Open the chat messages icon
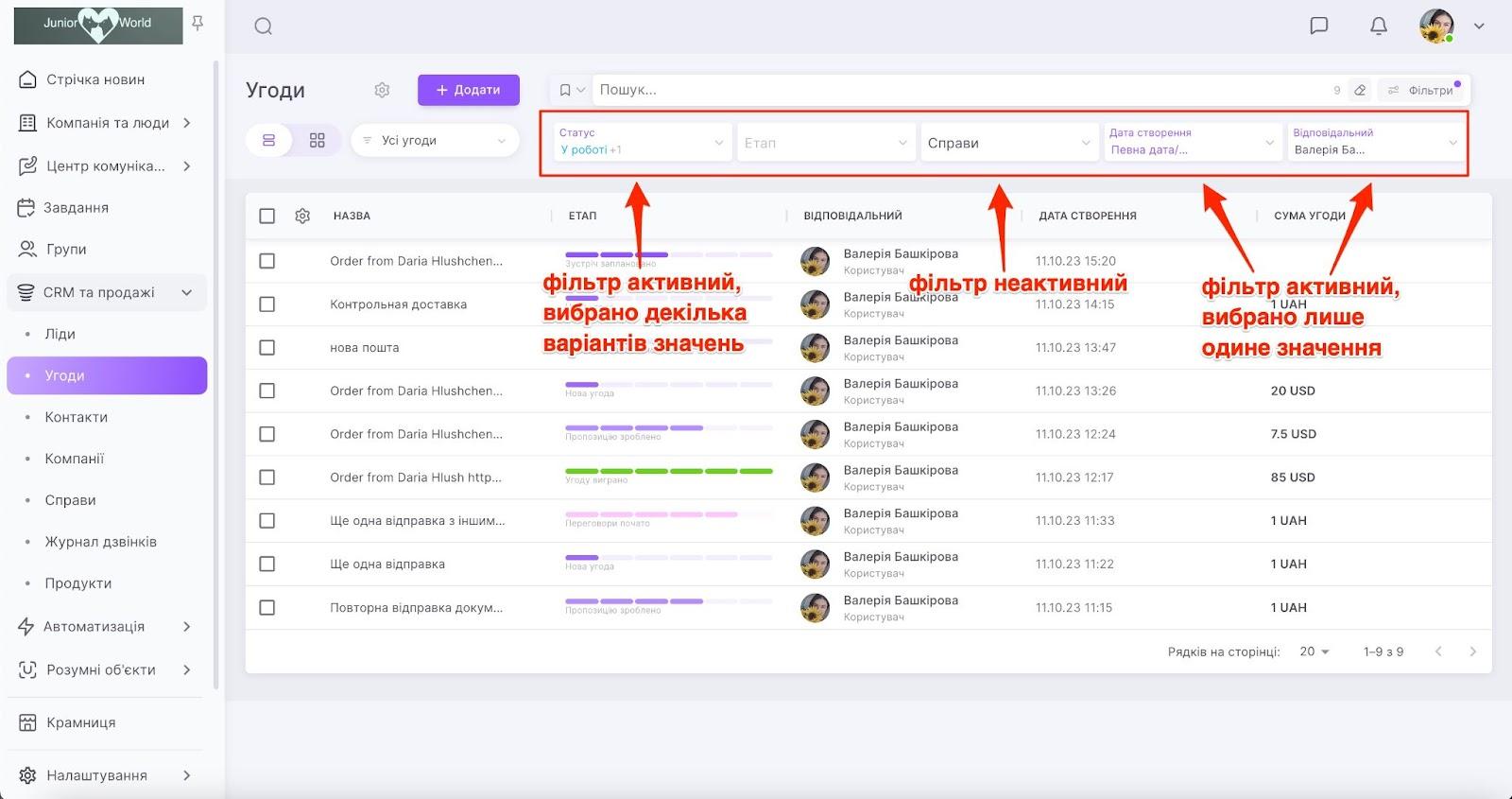This screenshot has height=799, width=1512. click(1319, 26)
